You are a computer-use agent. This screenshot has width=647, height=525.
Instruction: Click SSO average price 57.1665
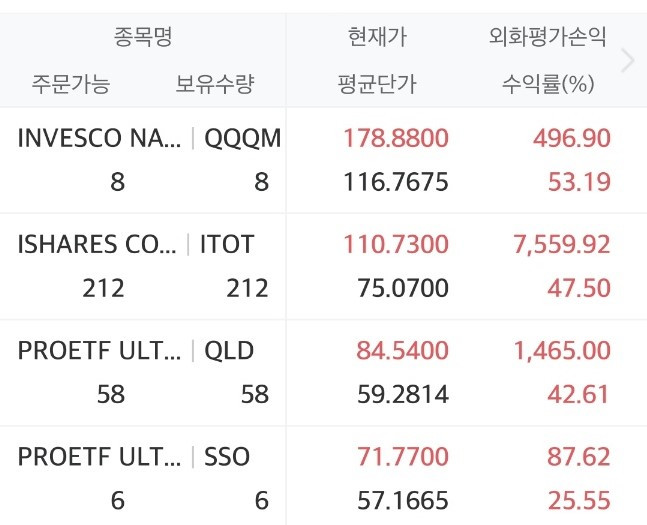click(x=403, y=500)
